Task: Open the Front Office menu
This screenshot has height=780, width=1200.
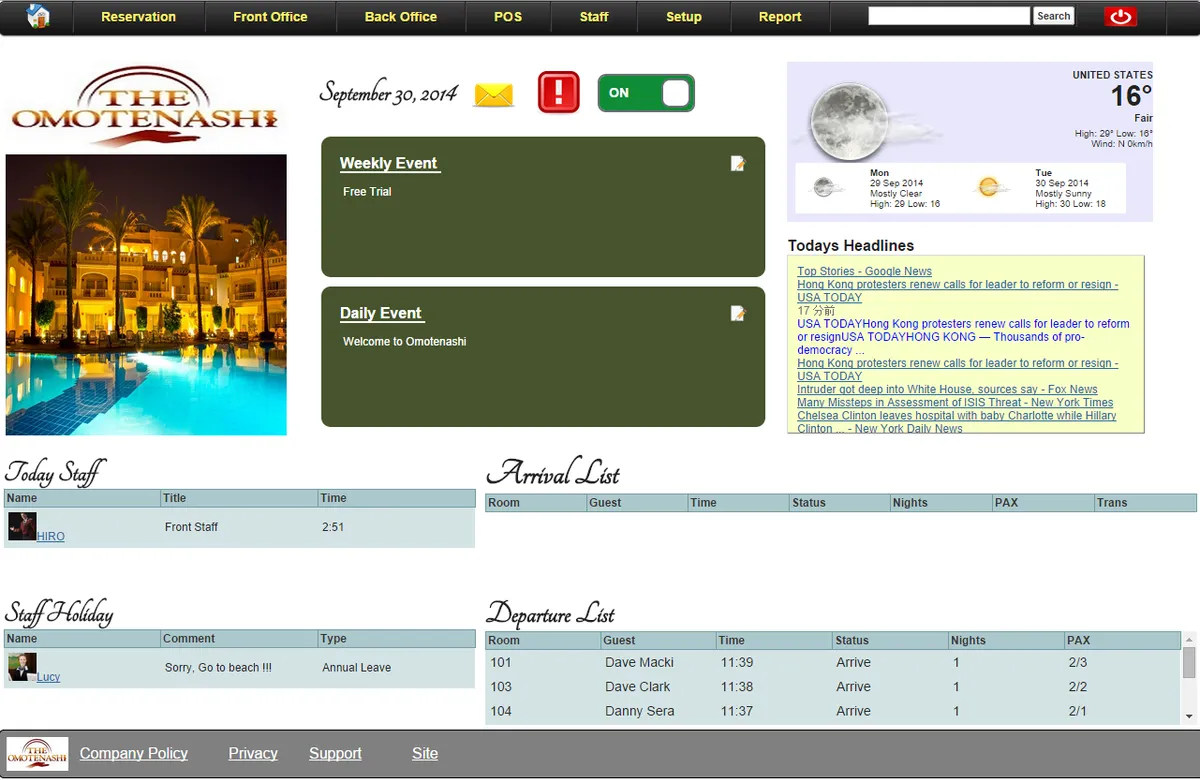Action: click(270, 17)
